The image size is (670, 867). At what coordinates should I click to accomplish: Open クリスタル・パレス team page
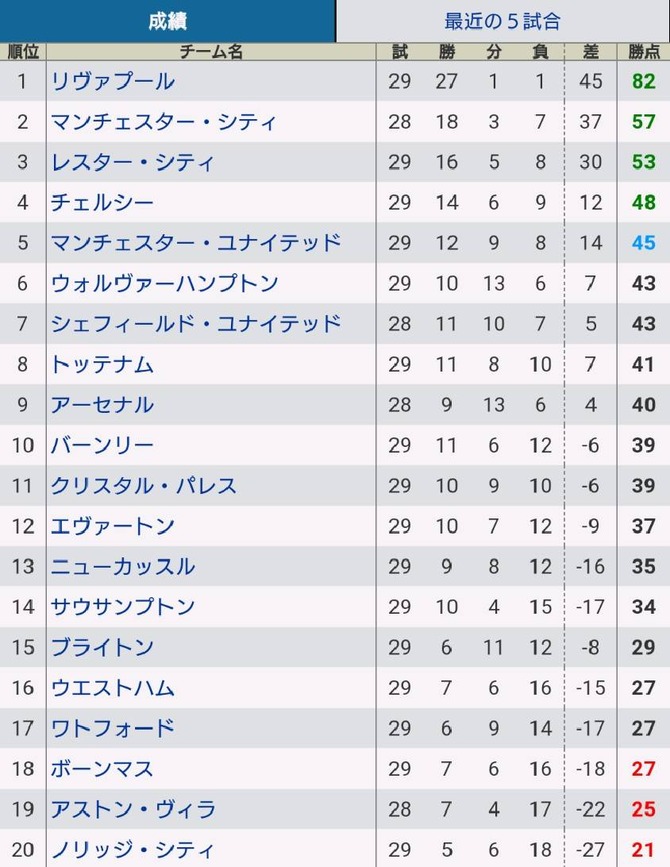point(144,485)
